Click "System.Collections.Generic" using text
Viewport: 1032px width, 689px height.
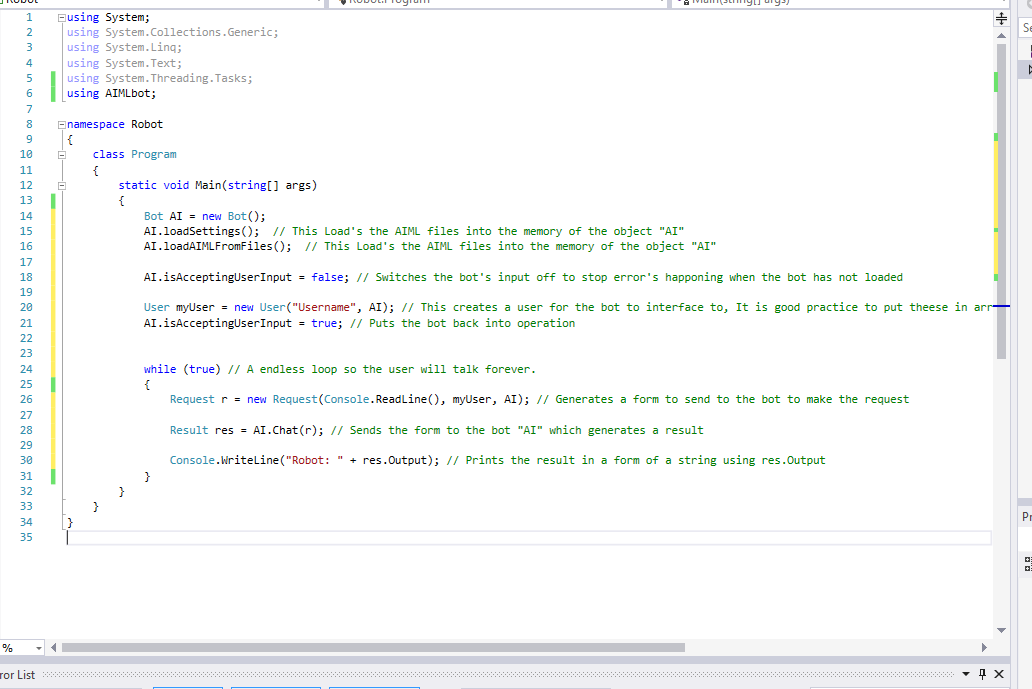189,32
